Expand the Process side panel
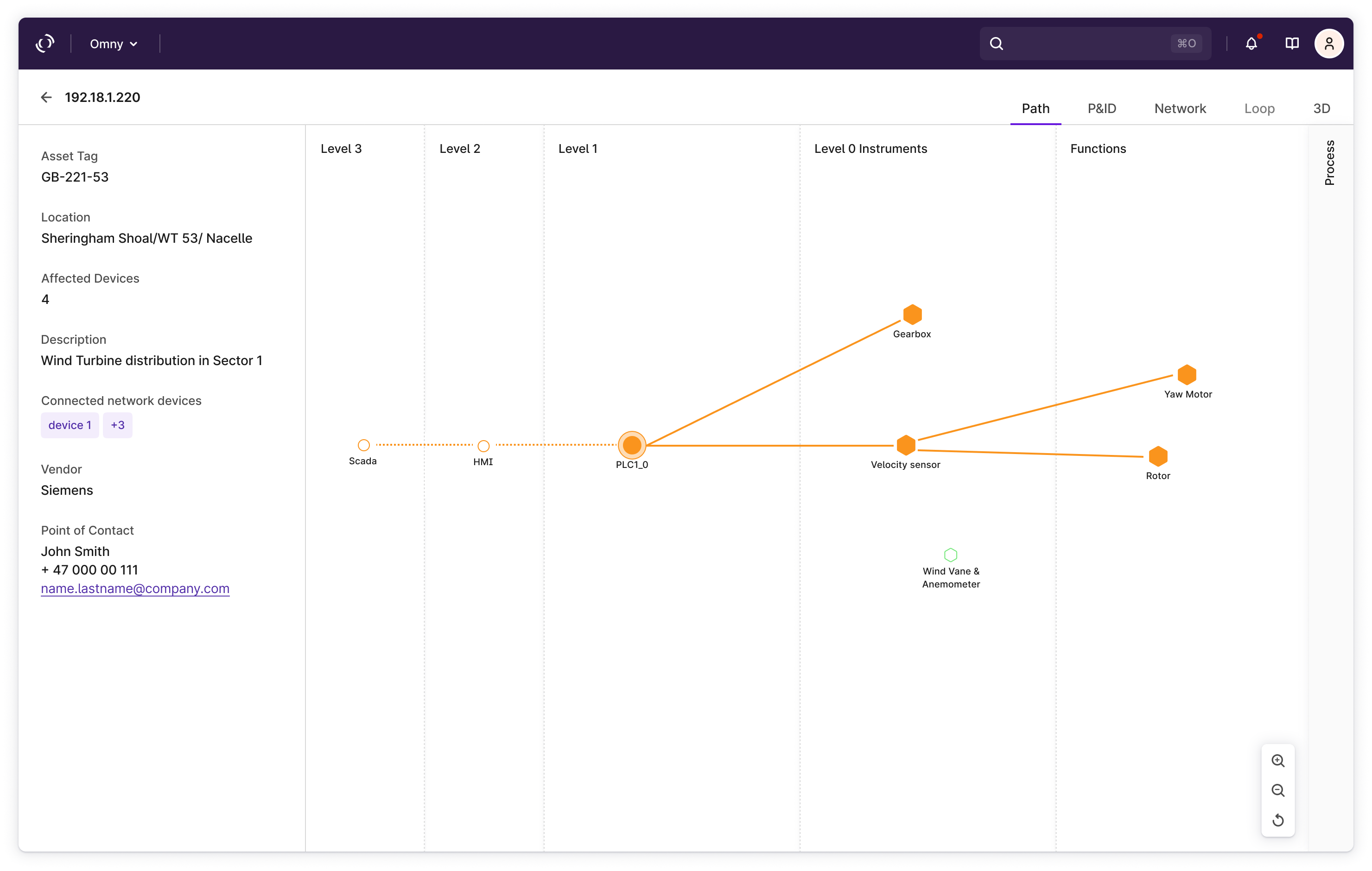The width and height of the screenshot is (1372, 871). pos(1329,162)
